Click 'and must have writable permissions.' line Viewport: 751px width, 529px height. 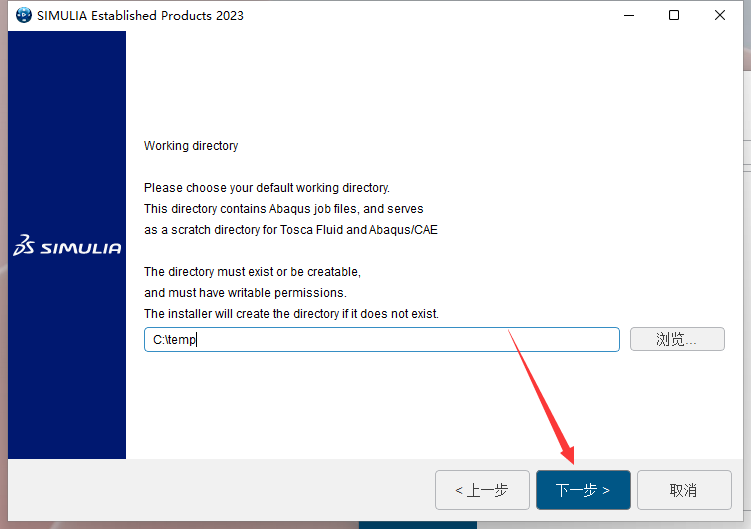click(245, 293)
